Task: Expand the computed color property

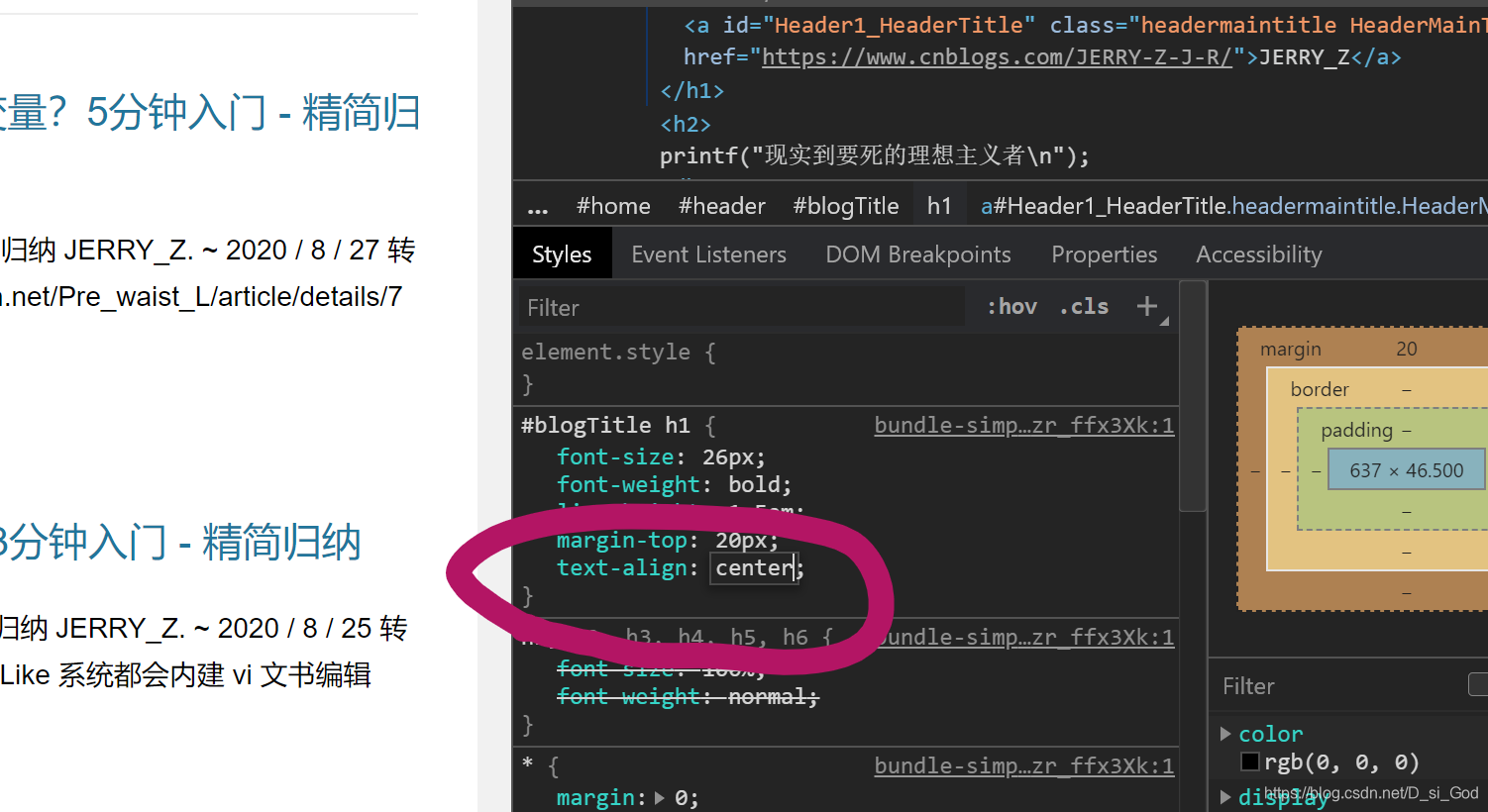Action: [x=1225, y=734]
